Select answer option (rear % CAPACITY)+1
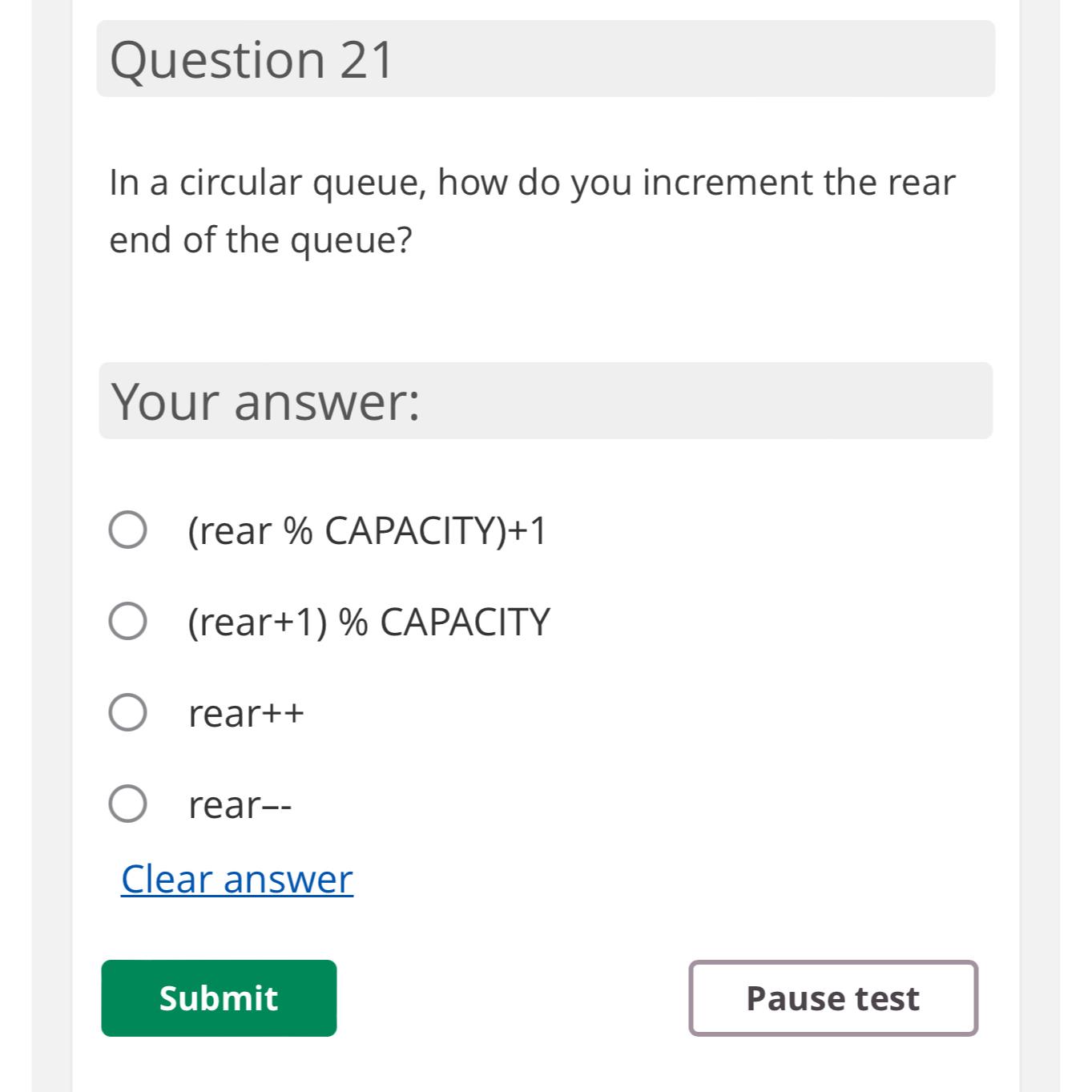1092x1092 pixels. point(368,530)
